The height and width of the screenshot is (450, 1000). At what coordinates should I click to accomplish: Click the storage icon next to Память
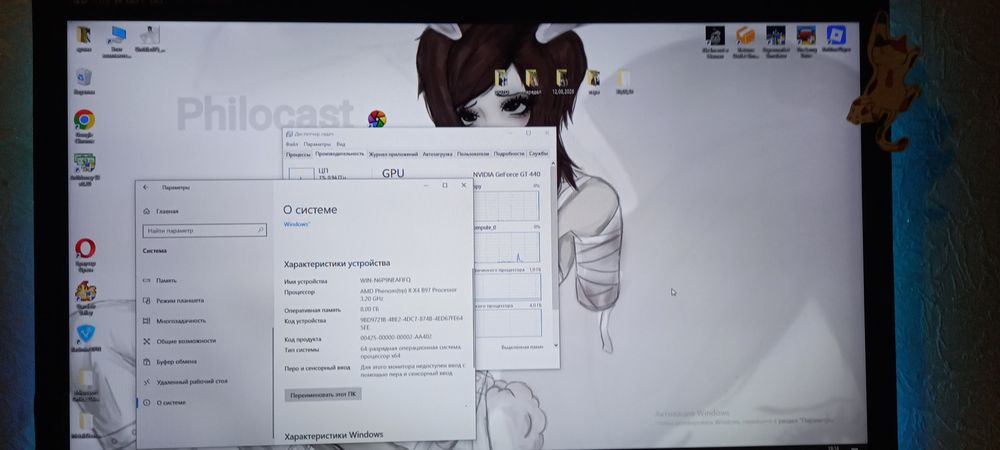[147, 280]
